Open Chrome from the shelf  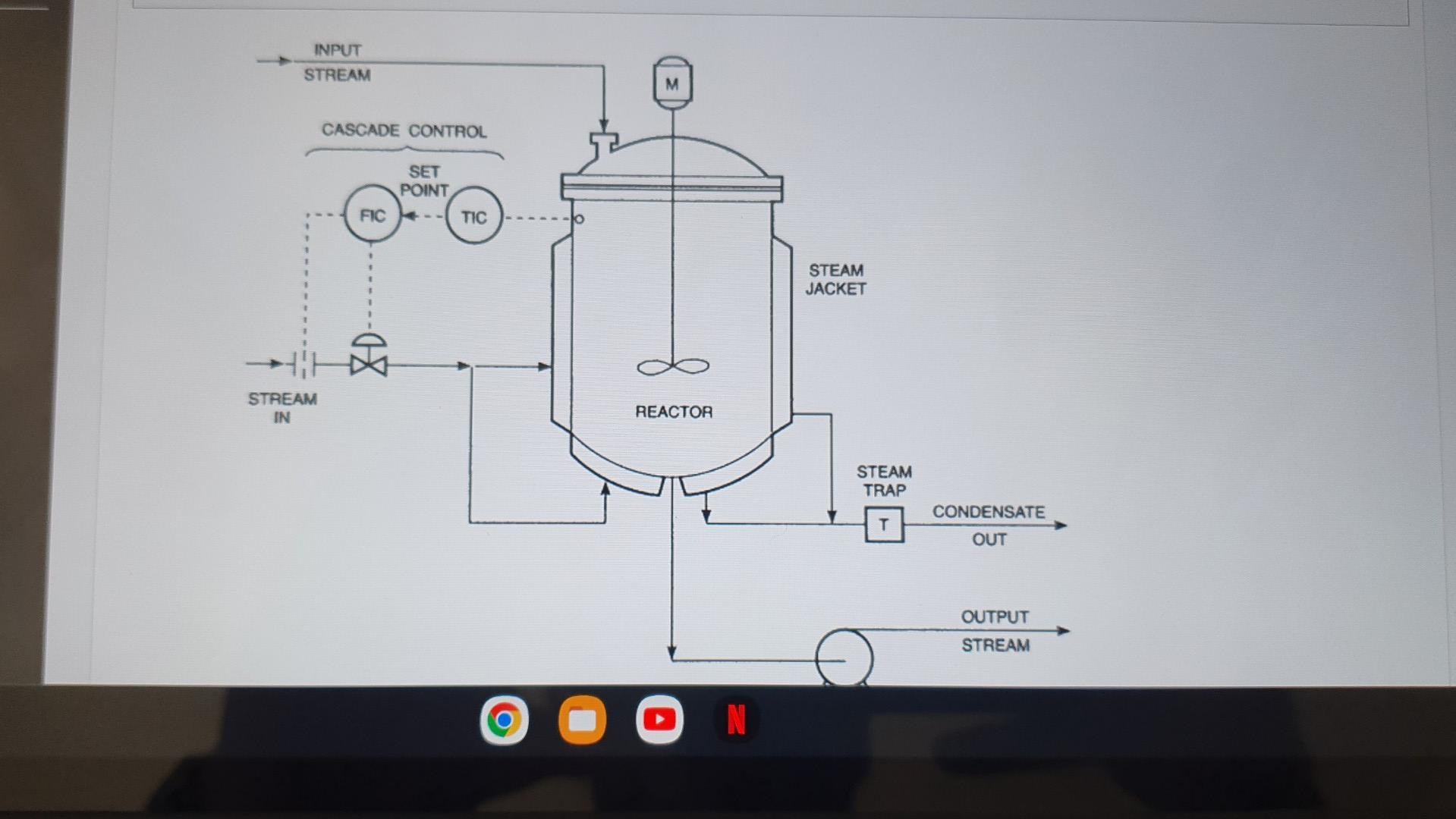[503, 720]
